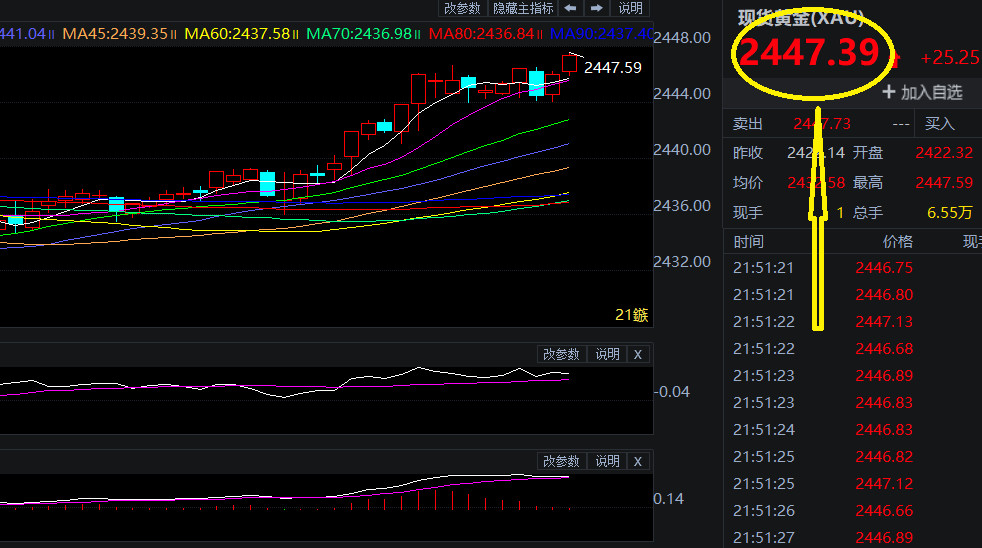
Task: Open 改参数 for the main chart
Action: (462, 8)
